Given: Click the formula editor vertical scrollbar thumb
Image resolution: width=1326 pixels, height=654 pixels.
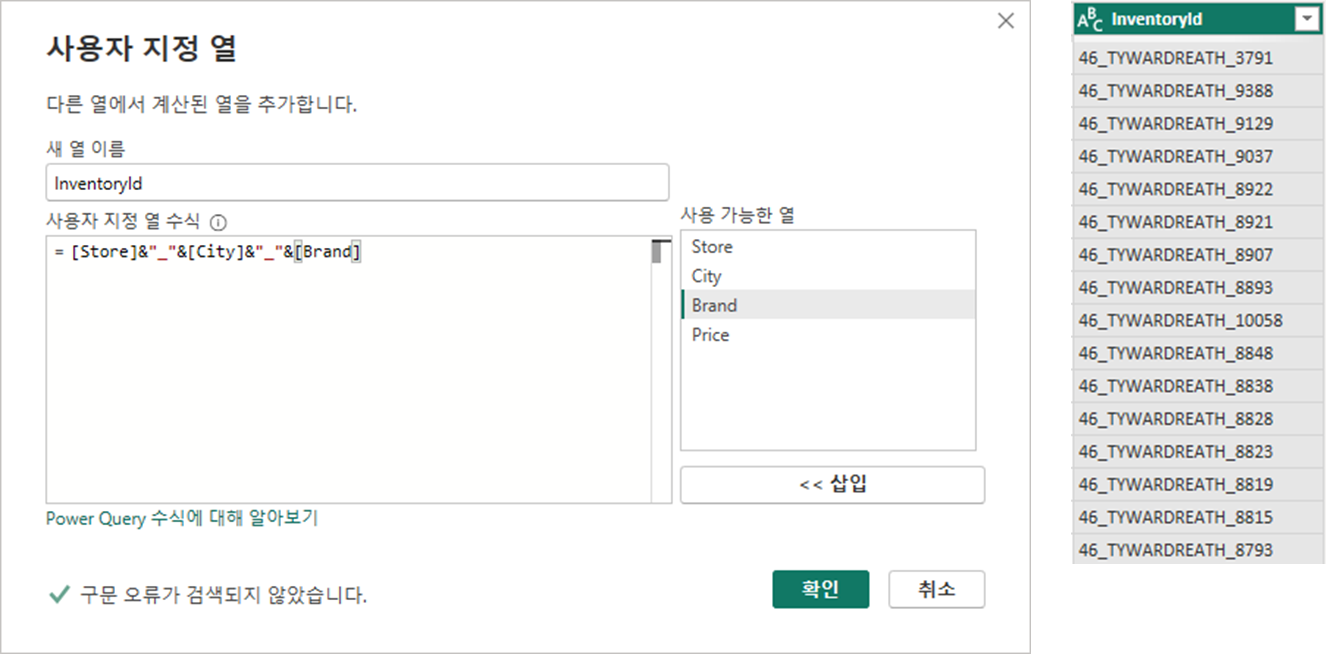Looking at the screenshot, I should click(x=659, y=252).
